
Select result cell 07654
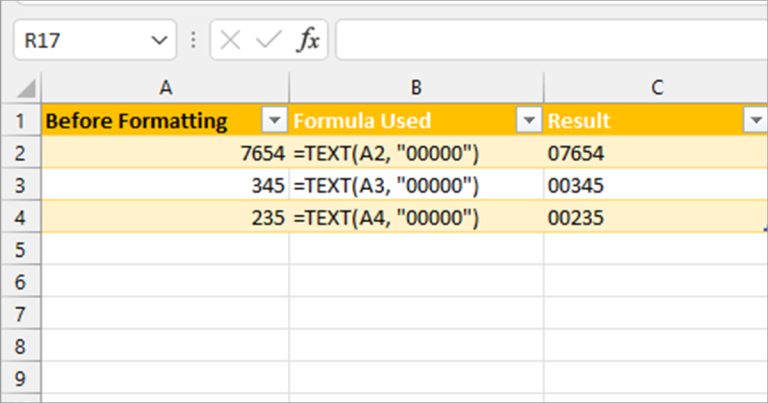tap(656, 153)
